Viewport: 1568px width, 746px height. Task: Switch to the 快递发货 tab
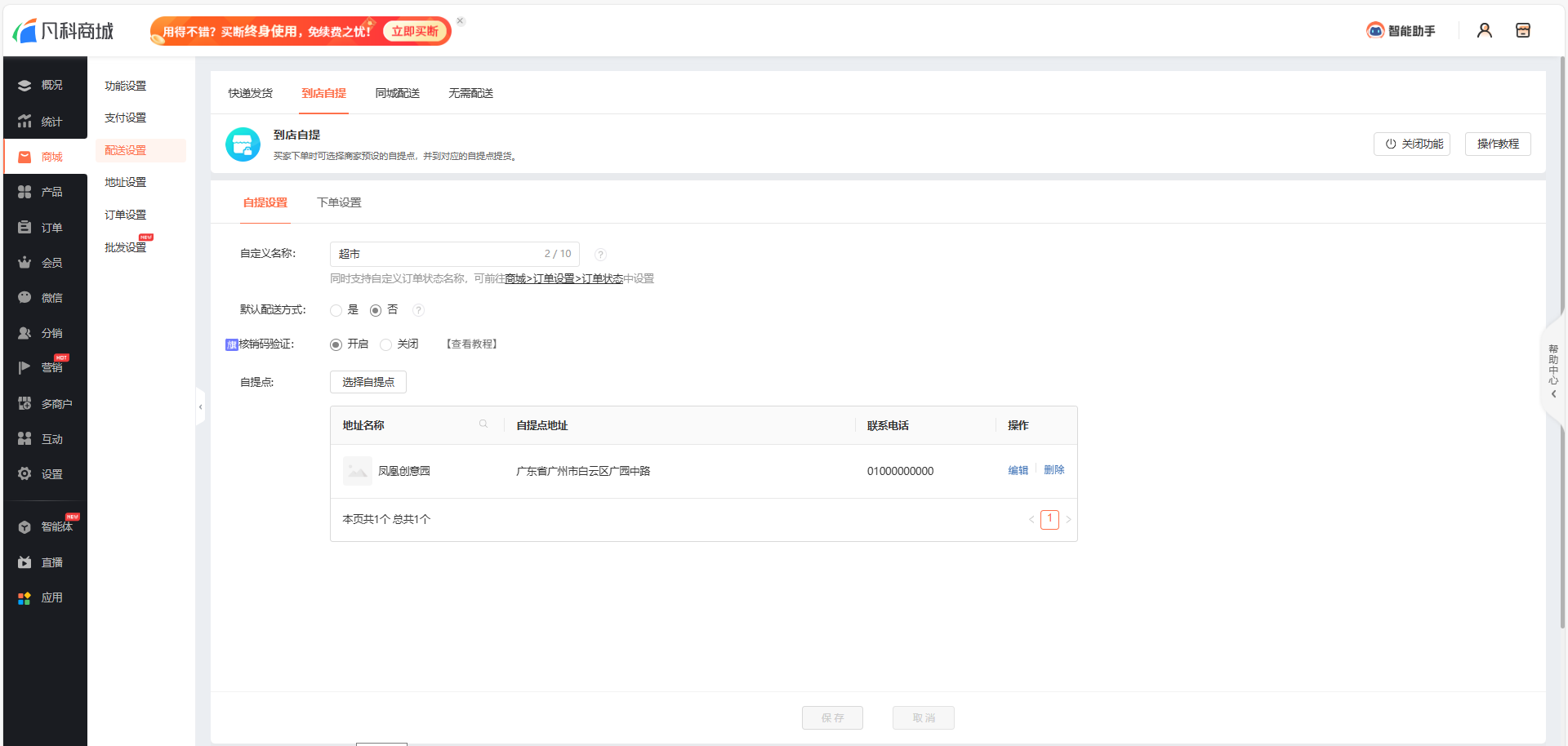click(x=251, y=93)
